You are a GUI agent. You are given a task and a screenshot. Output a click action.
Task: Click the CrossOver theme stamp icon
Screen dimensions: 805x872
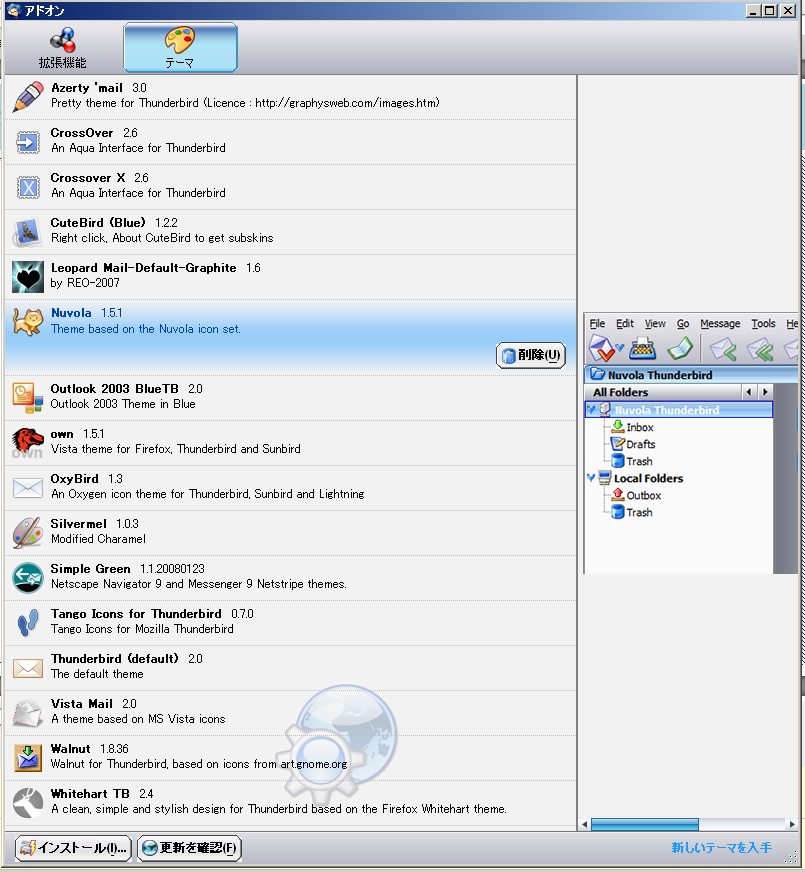coord(28,142)
